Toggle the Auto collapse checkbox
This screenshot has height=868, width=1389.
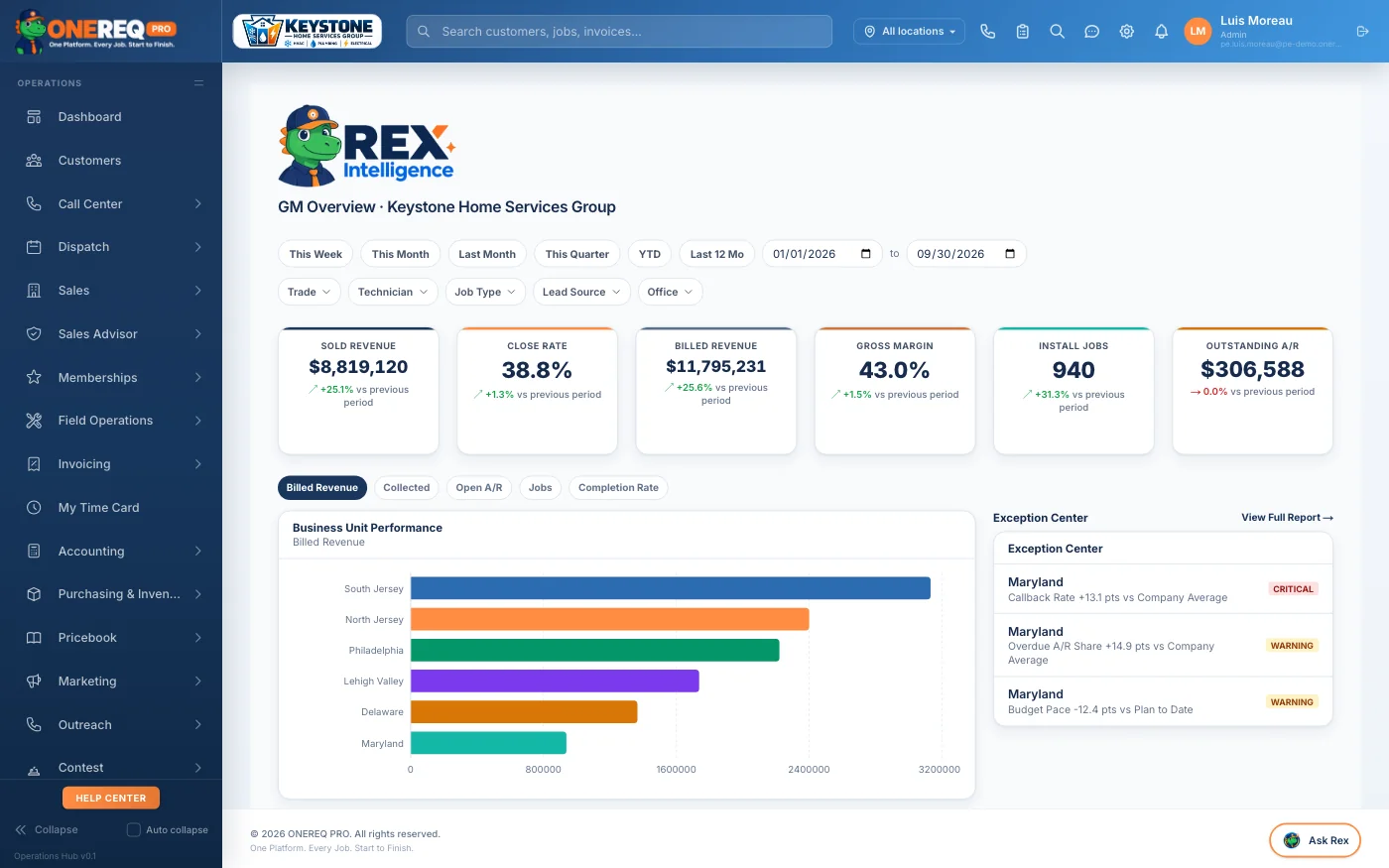[x=134, y=829]
